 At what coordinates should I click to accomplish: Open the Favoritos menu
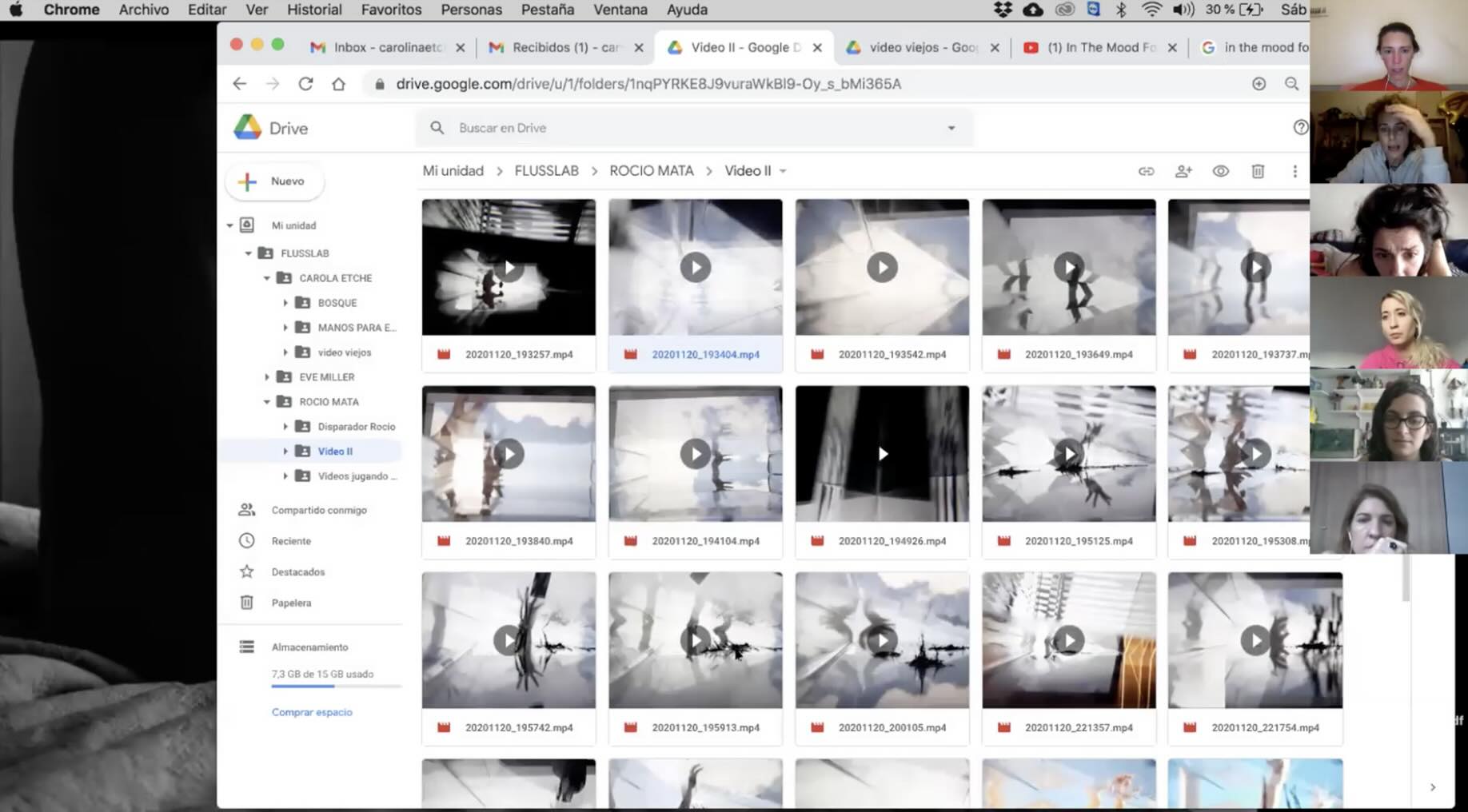click(391, 10)
